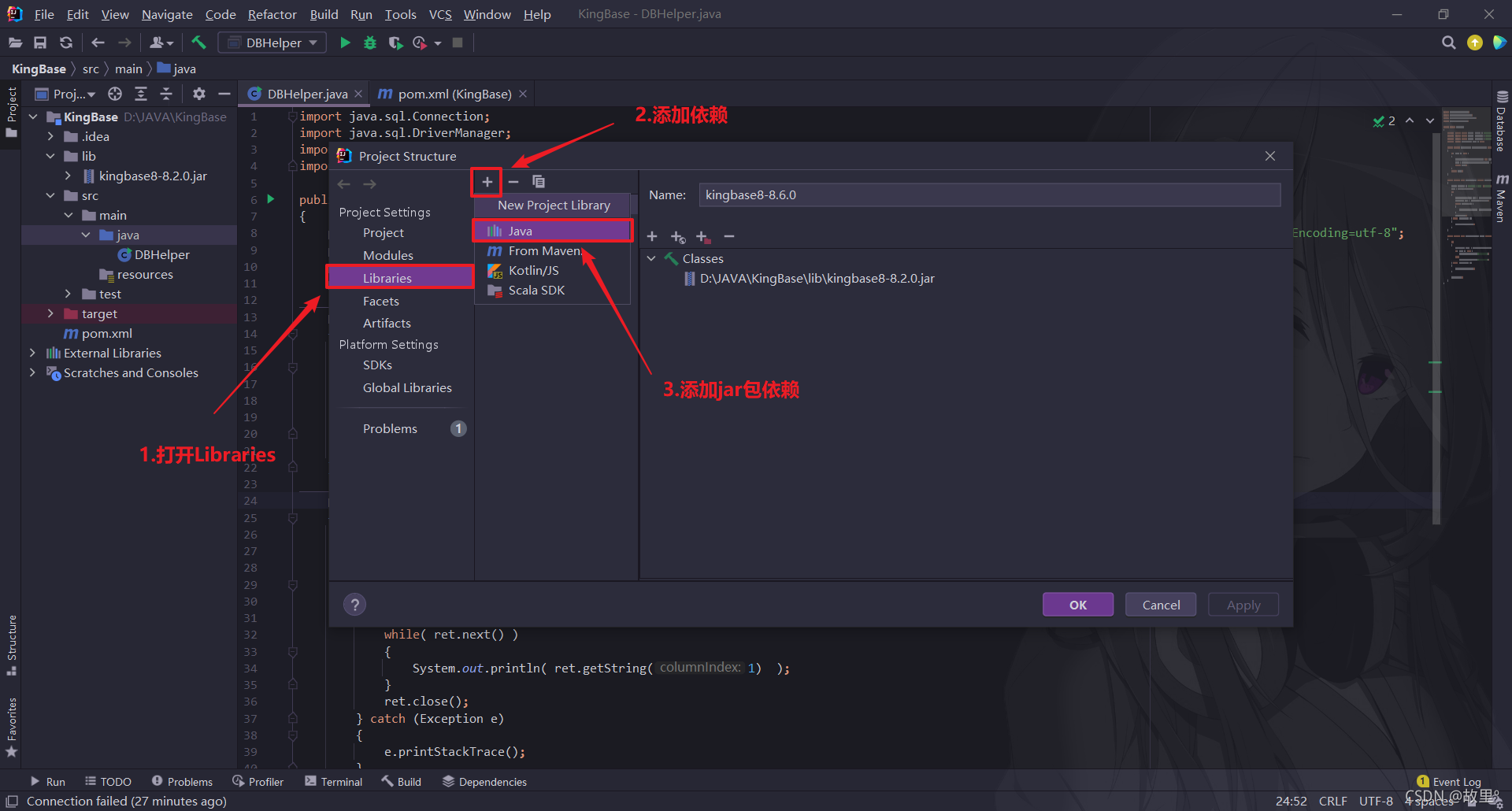Open the File menu
1512x811 pixels.
[44, 14]
